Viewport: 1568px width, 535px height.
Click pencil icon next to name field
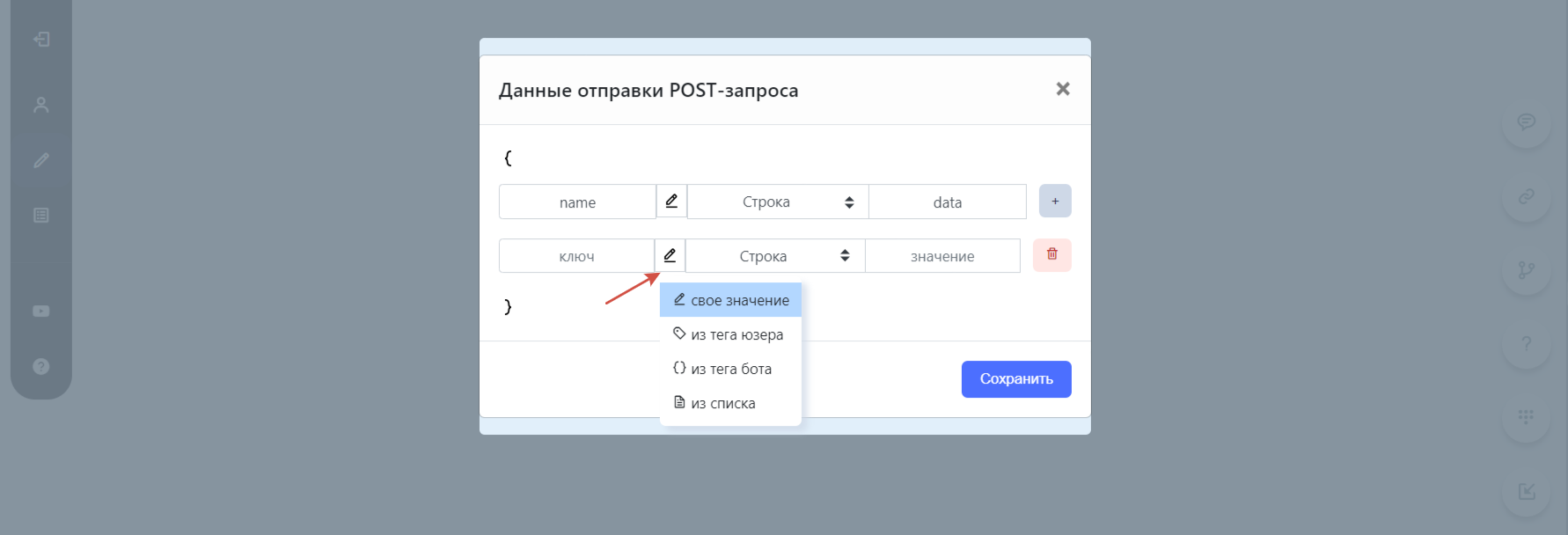point(671,202)
